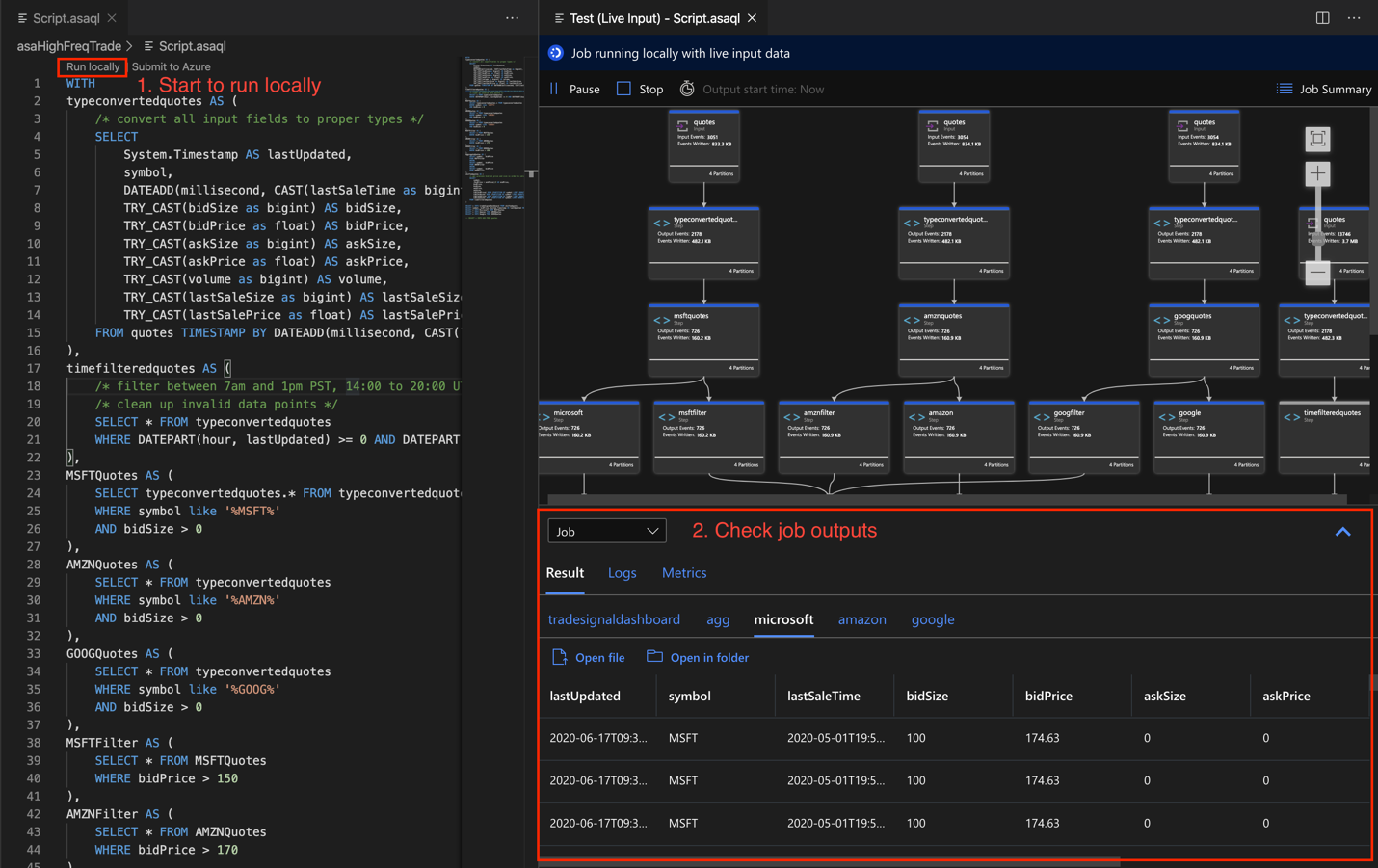Collapse the timefilteredquotes code block at line 17
The image size is (1378, 868).
click(55, 368)
